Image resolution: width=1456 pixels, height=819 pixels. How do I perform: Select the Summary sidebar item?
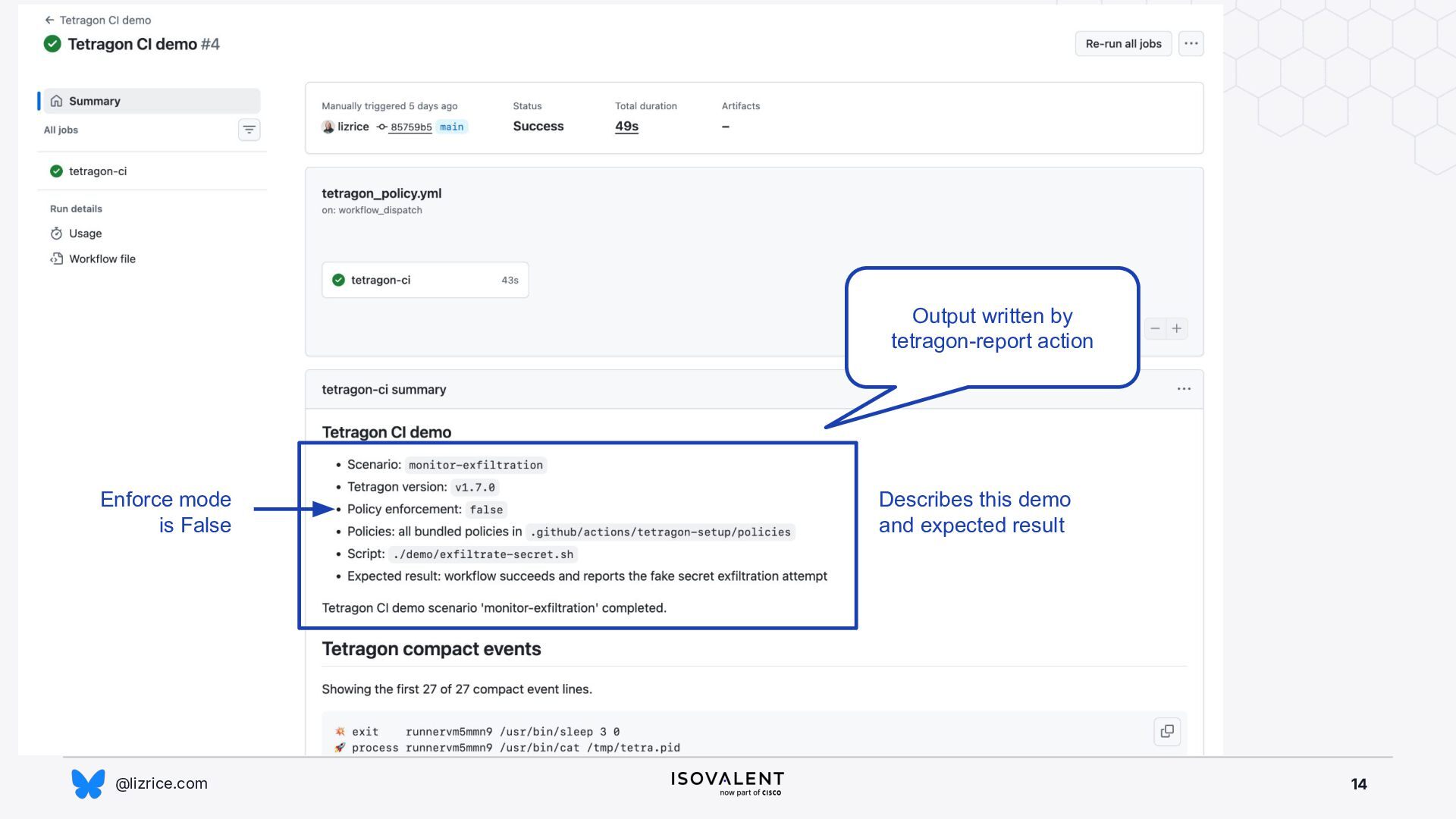pos(152,101)
